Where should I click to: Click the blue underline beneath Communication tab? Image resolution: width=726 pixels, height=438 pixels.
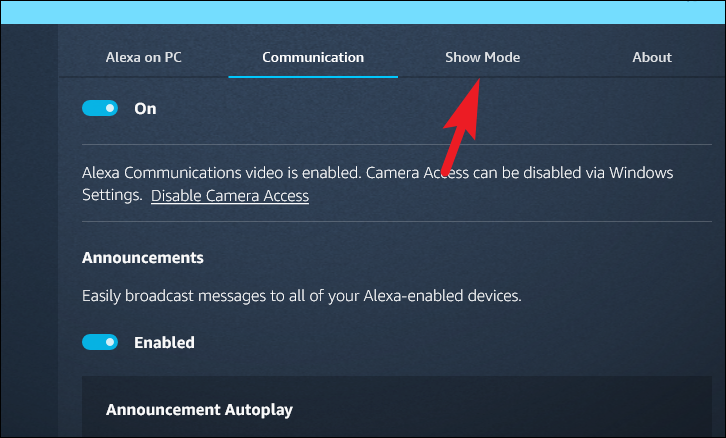(313, 76)
